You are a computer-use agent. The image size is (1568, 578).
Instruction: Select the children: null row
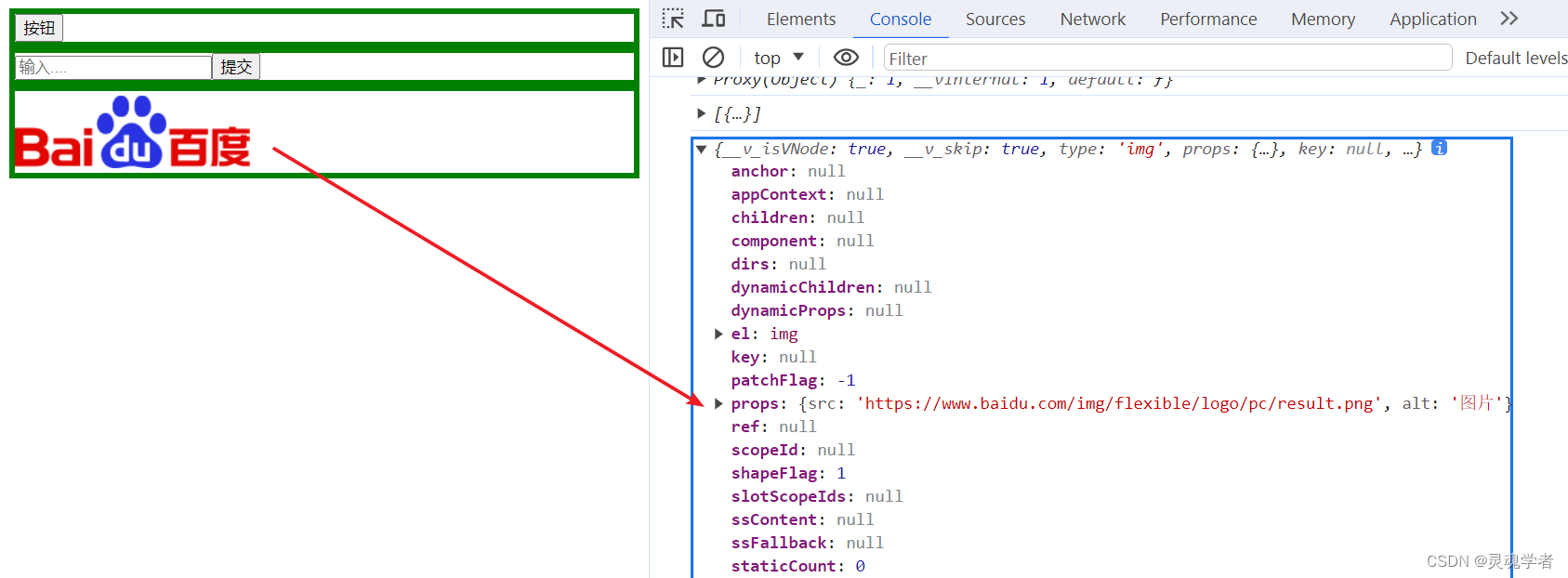tap(797, 217)
